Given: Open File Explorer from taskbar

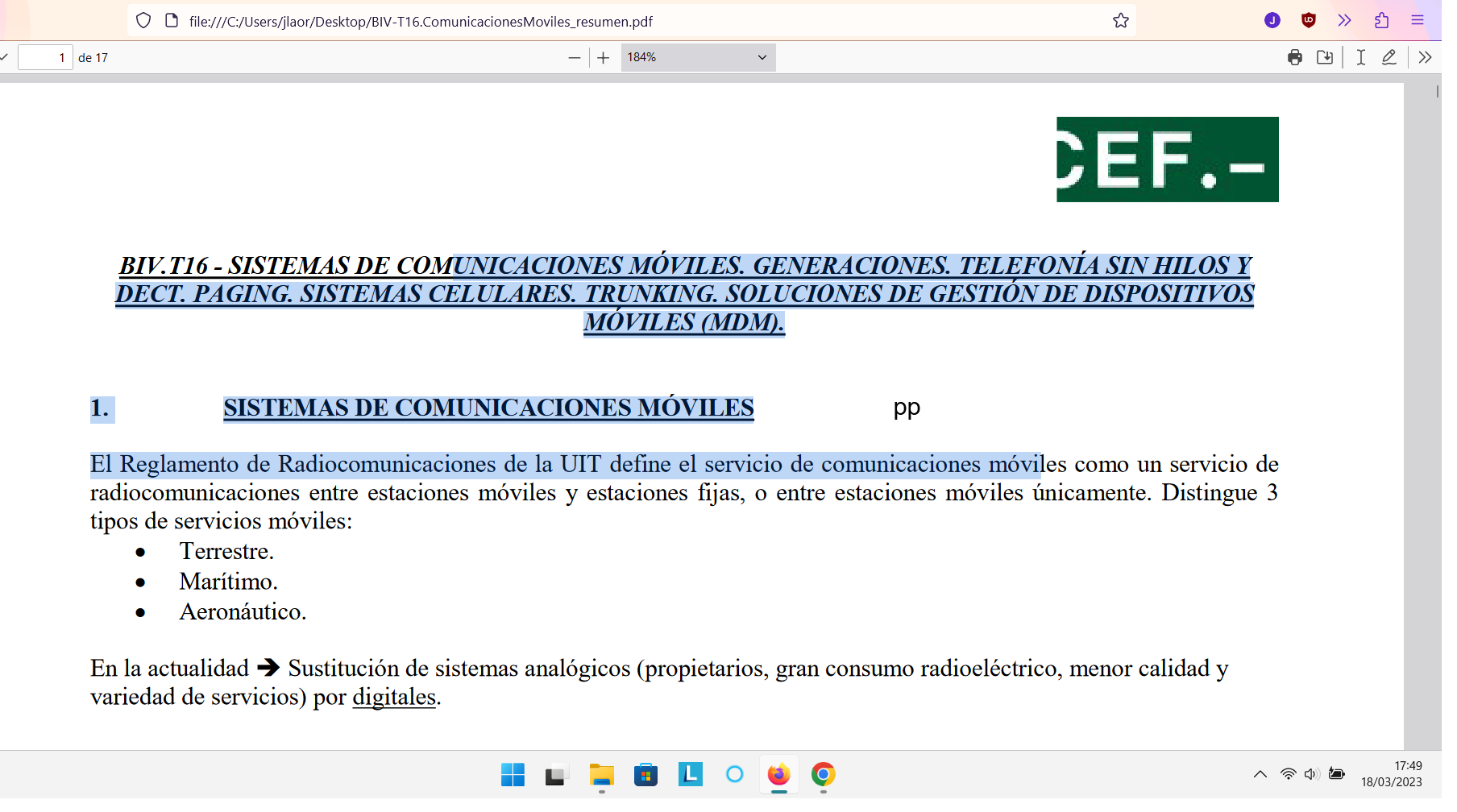Looking at the screenshot, I should click(x=601, y=775).
